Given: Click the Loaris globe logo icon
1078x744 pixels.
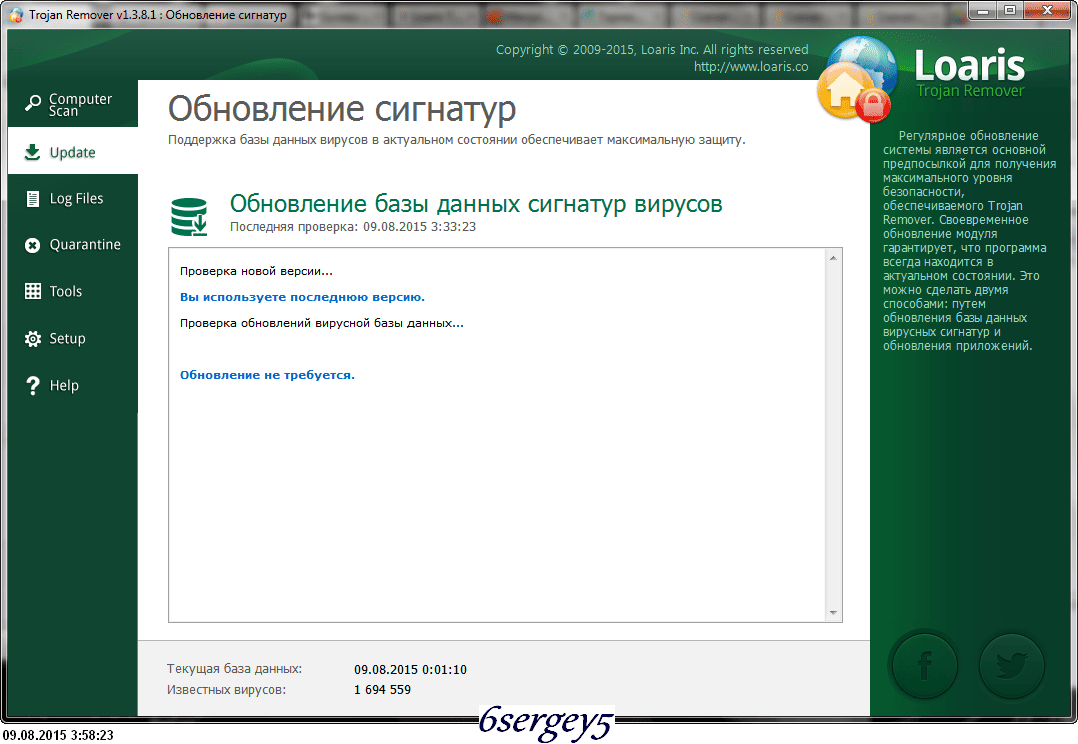Looking at the screenshot, I should click(857, 79).
